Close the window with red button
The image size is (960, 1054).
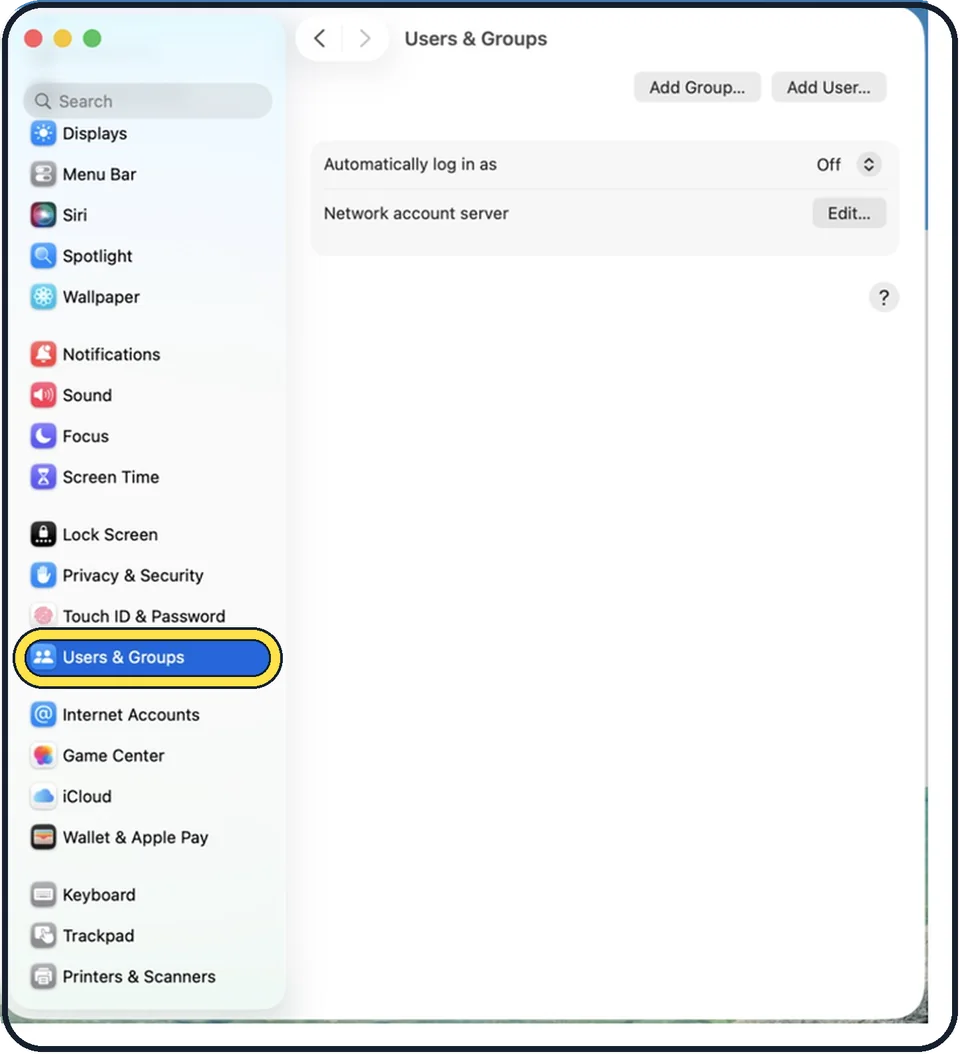click(x=33, y=38)
